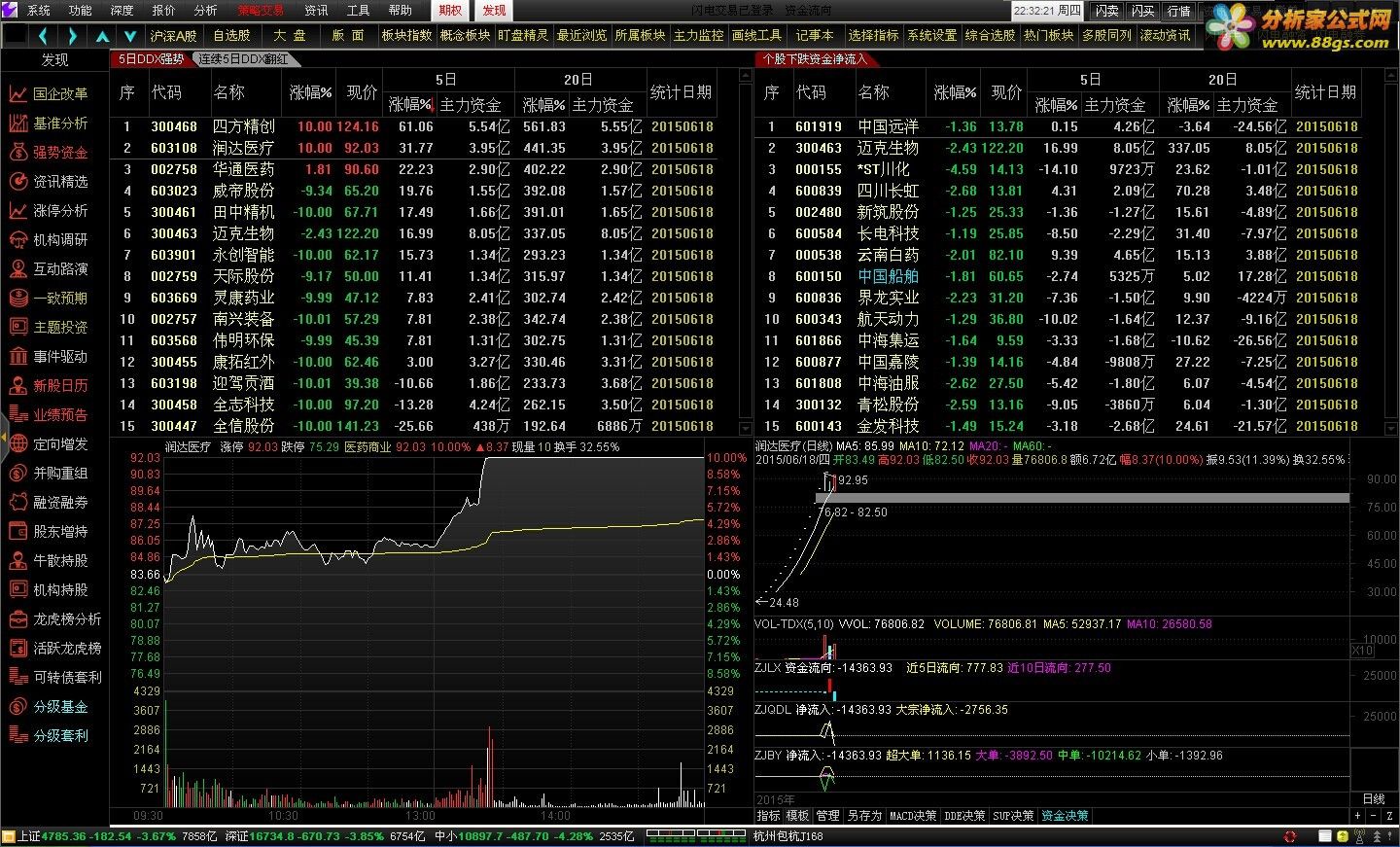1400x847 pixels.
Task: Click the 自选股 toolbar button
Action: click(x=231, y=36)
